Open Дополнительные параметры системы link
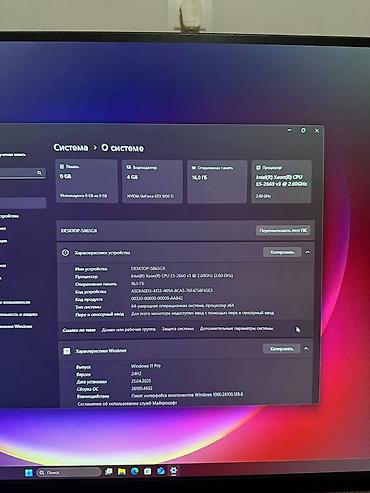The image size is (370, 493). pyautogui.click(x=237, y=328)
